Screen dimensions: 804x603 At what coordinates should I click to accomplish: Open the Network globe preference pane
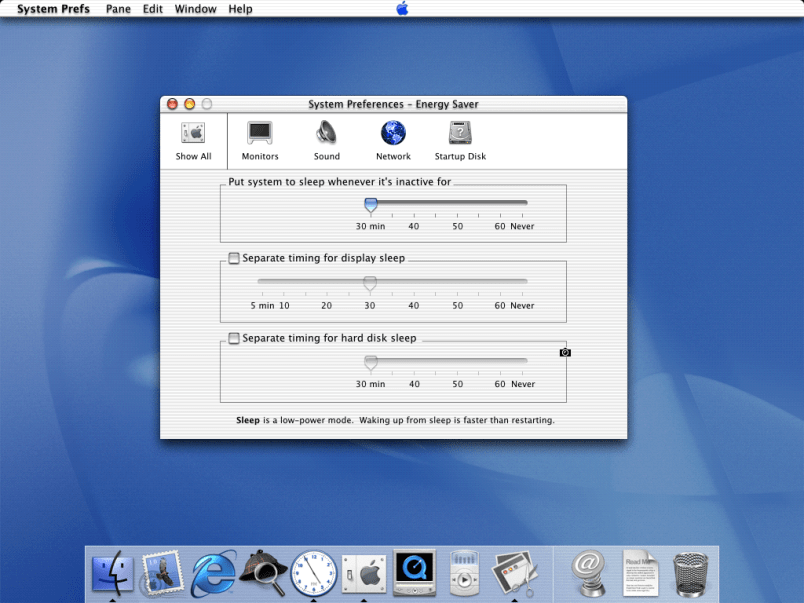pyautogui.click(x=393, y=140)
